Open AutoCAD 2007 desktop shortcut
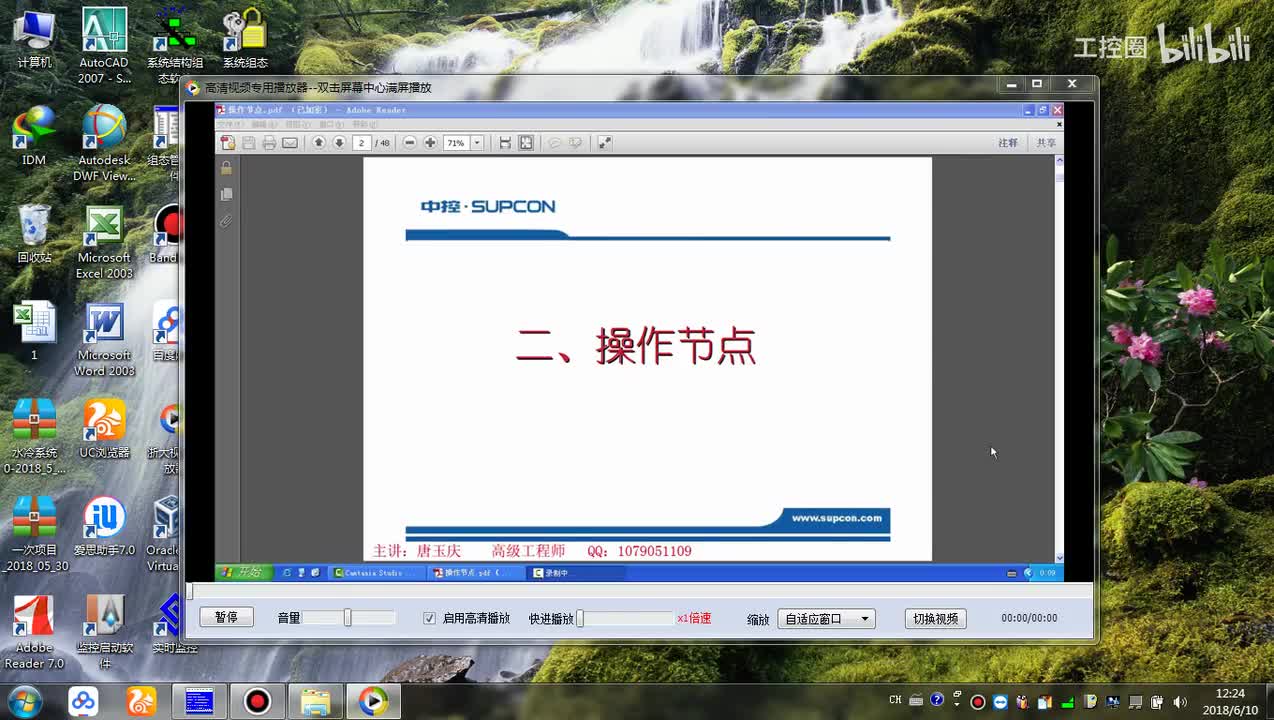This screenshot has width=1274, height=720. tap(104, 45)
